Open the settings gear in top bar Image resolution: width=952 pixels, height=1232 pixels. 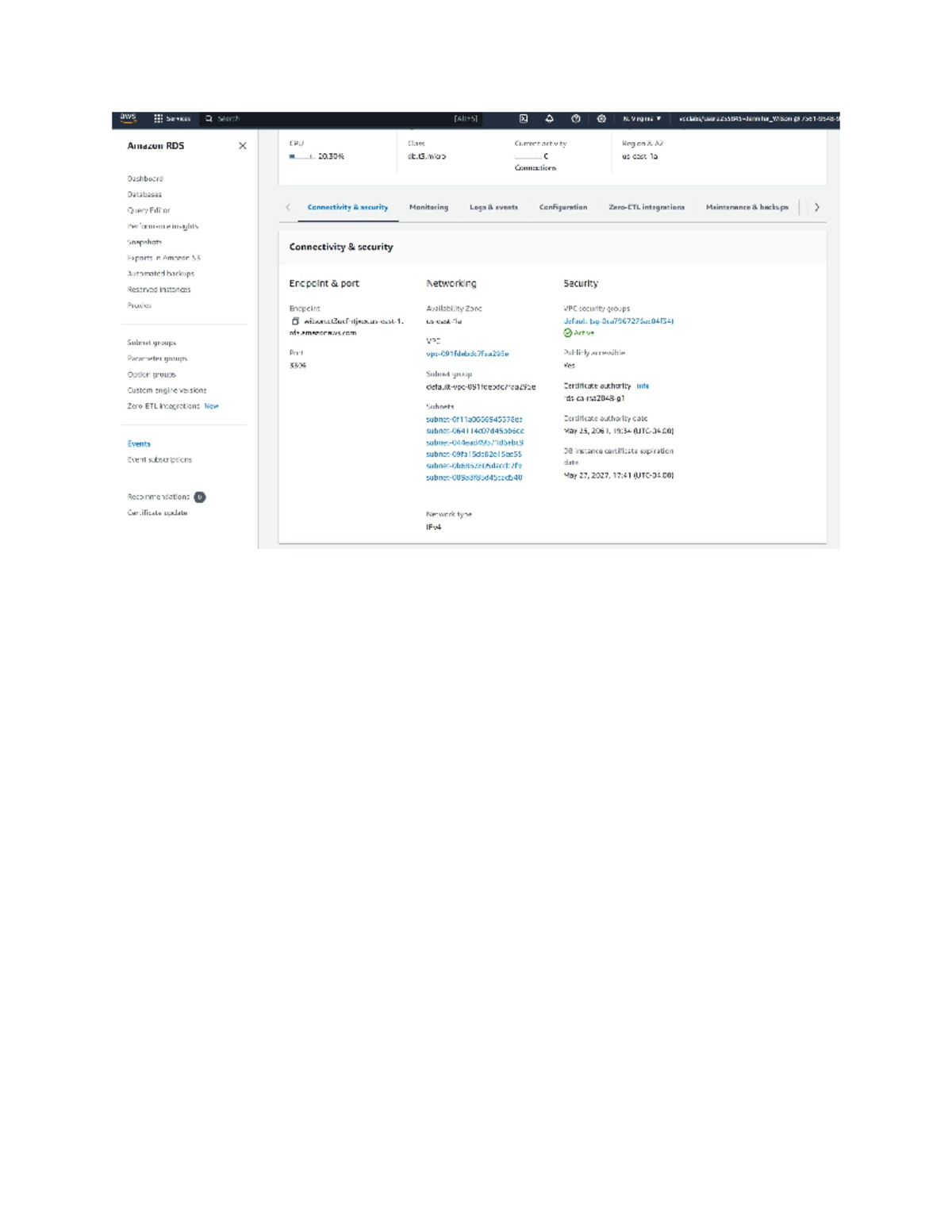[601, 119]
